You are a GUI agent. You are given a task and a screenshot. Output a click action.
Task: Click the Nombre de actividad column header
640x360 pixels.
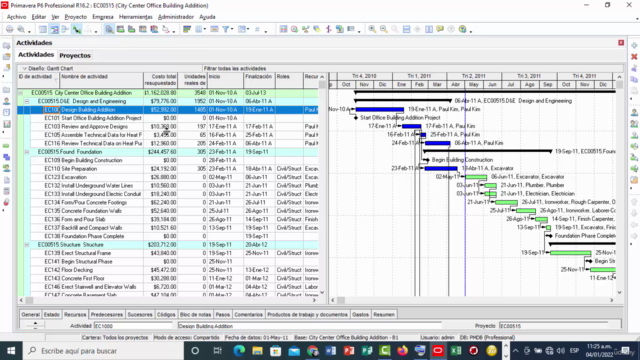[x=102, y=80]
